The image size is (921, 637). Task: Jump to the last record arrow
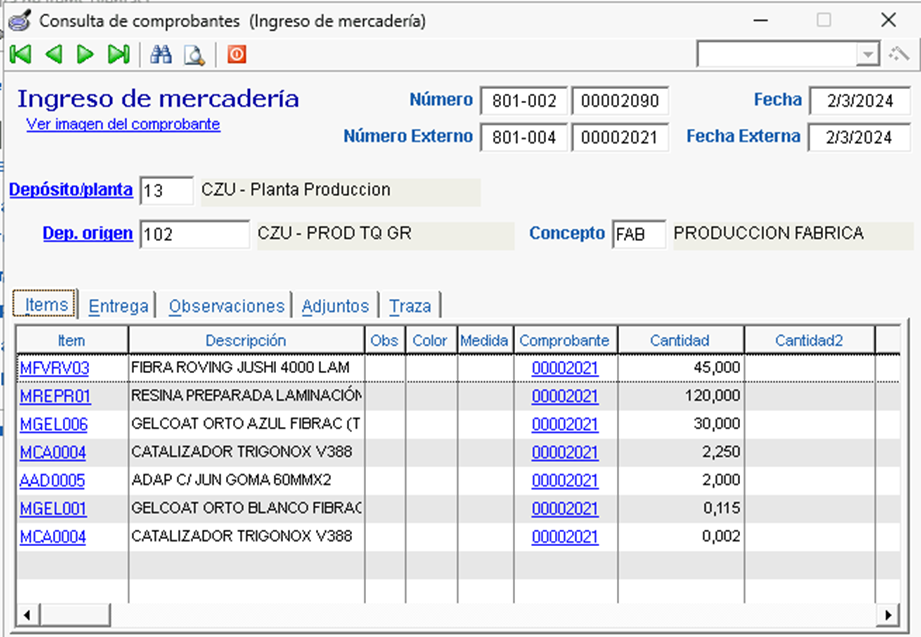[x=118, y=55]
